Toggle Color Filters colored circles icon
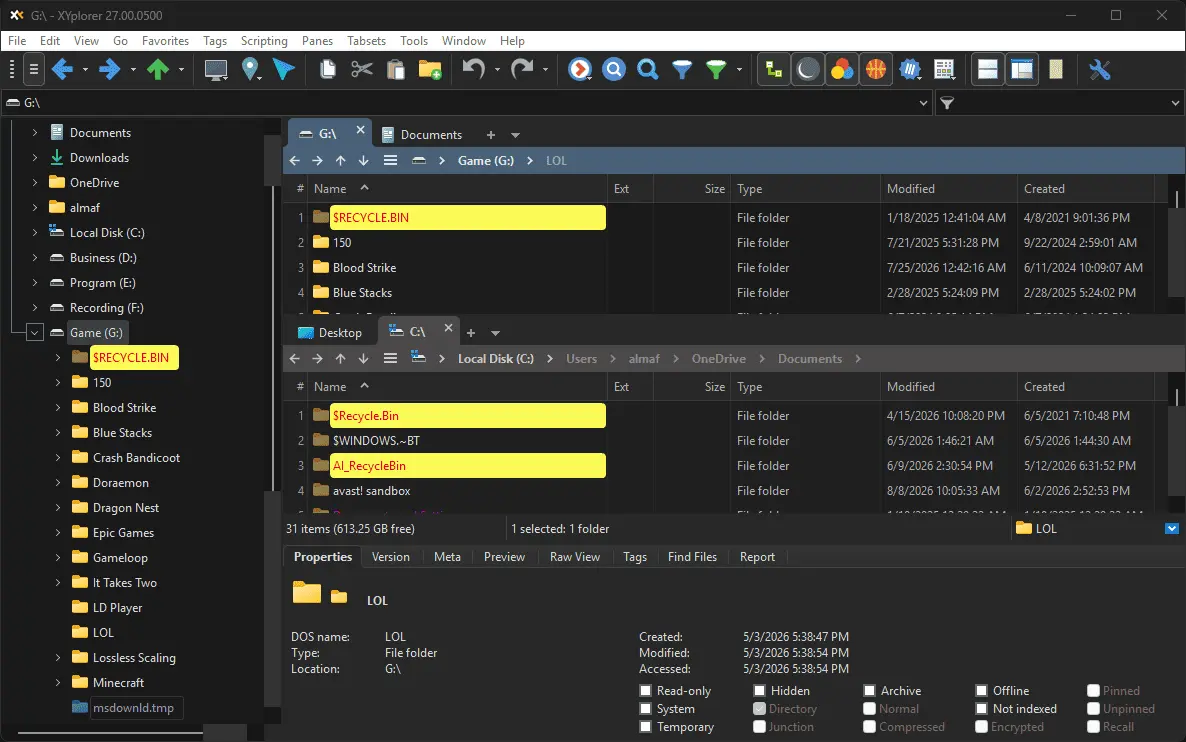Image resolution: width=1186 pixels, height=742 pixels. coord(842,70)
